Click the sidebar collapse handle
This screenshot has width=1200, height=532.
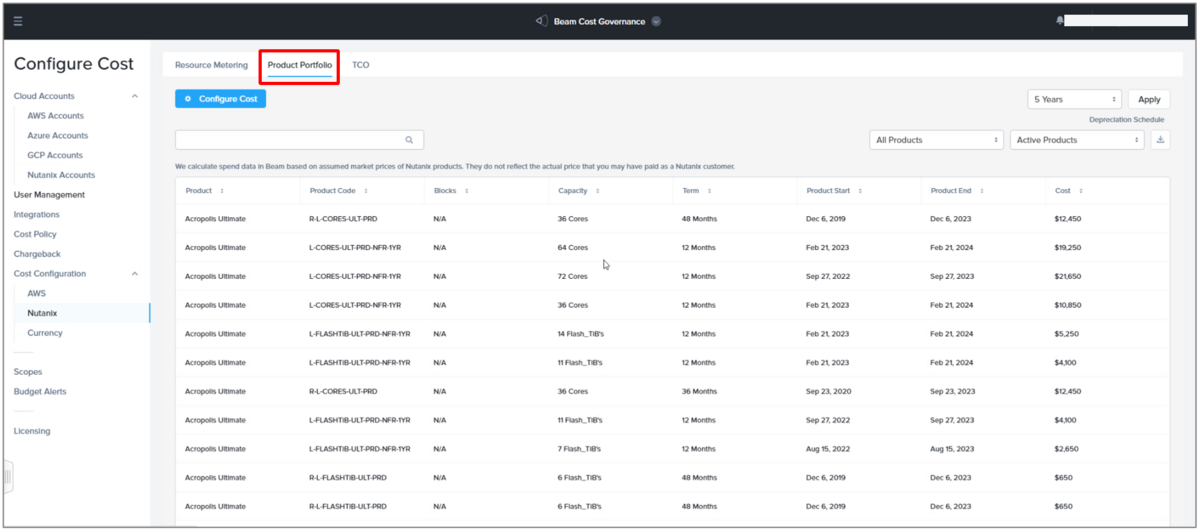(x=7, y=477)
